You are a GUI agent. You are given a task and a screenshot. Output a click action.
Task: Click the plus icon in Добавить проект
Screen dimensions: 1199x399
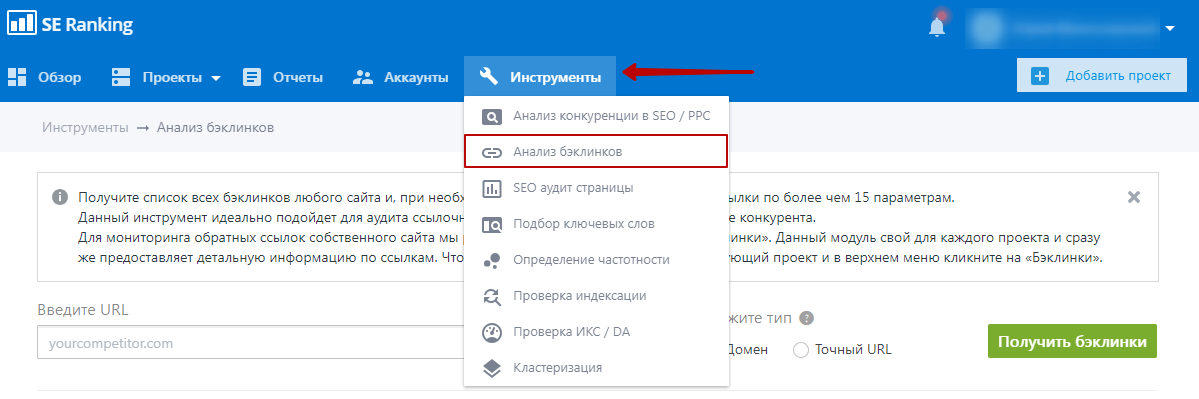pyautogui.click(x=1040, y=76)
